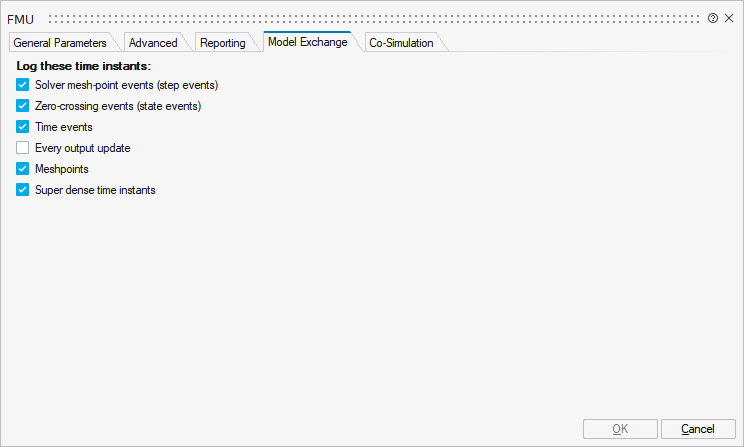
Task: Click the help question mark icon
Action: (x=713, y=19)
